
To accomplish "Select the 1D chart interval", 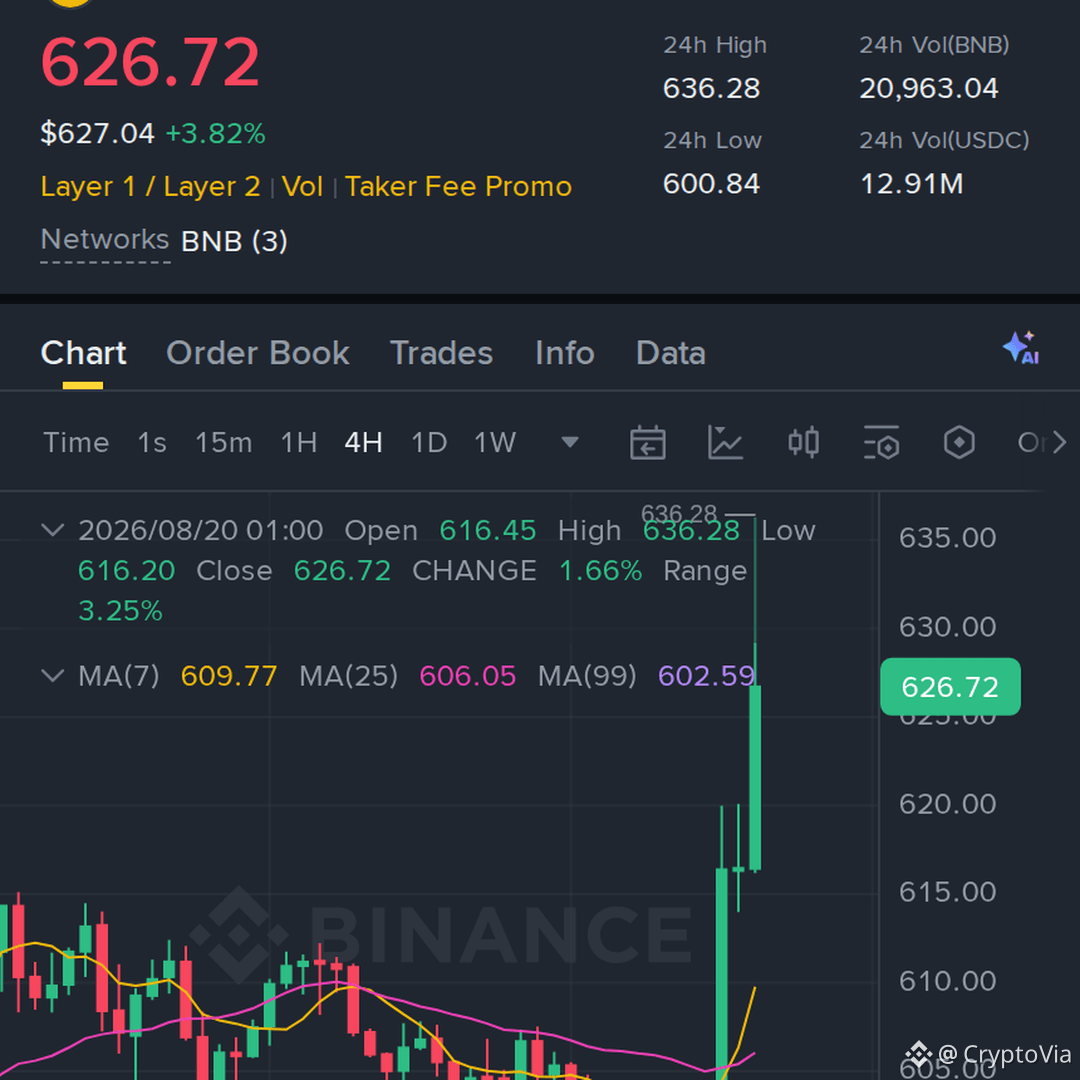I will [429, 442].
